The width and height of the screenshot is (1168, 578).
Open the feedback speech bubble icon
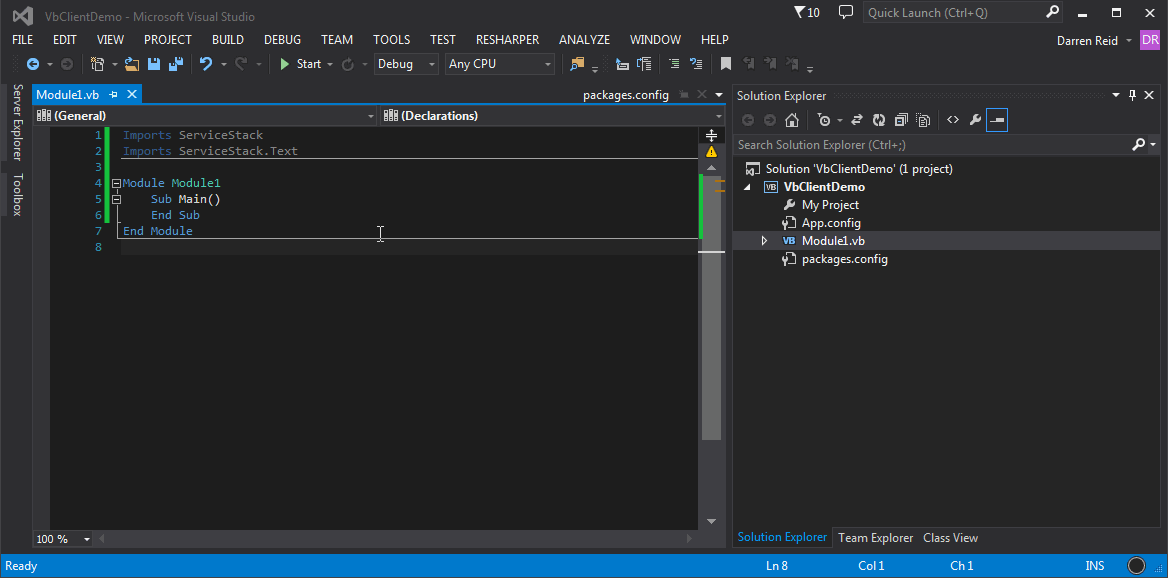(x=845, y=12)
